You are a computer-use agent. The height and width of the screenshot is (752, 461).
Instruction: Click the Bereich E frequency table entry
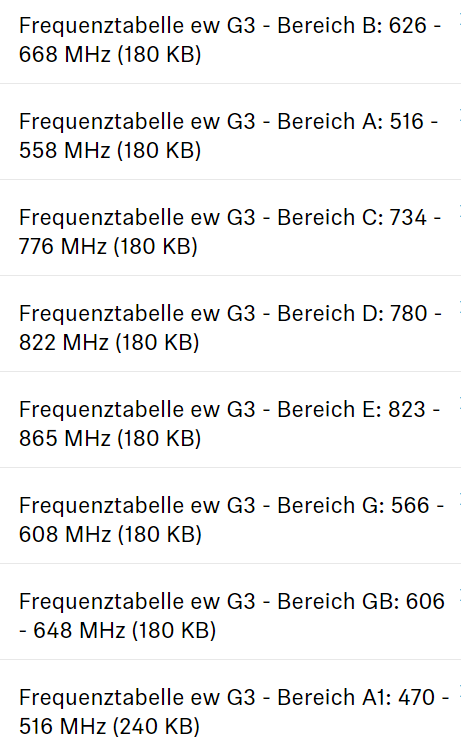tap(229, 423)
